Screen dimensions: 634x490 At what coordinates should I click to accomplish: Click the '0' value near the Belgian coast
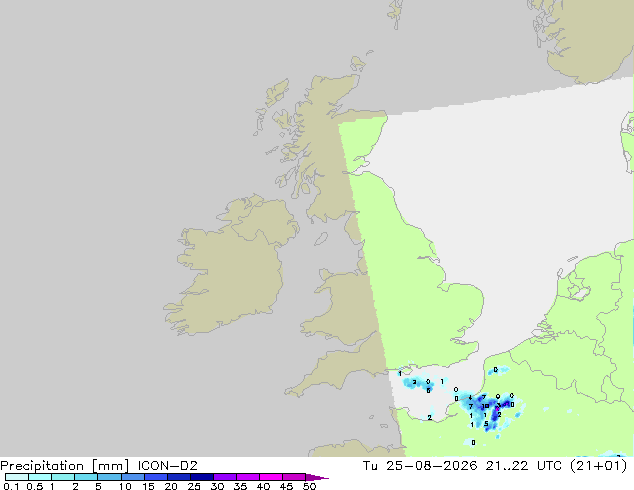click(496, 370)
